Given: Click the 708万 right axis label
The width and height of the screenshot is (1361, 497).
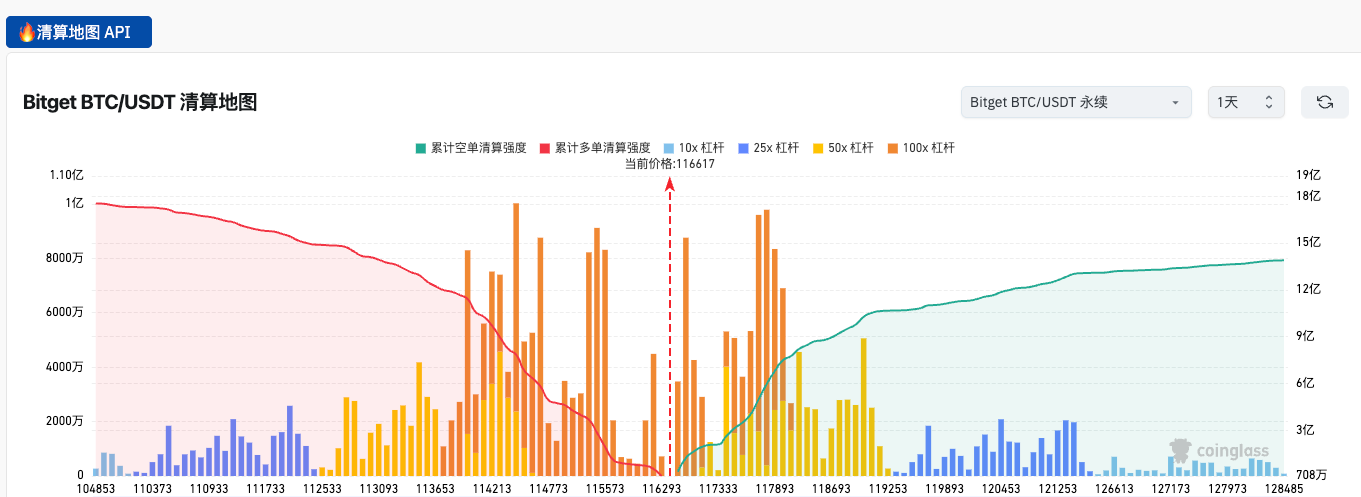Looking at the screenshot, I should (x=1311, y=474).
